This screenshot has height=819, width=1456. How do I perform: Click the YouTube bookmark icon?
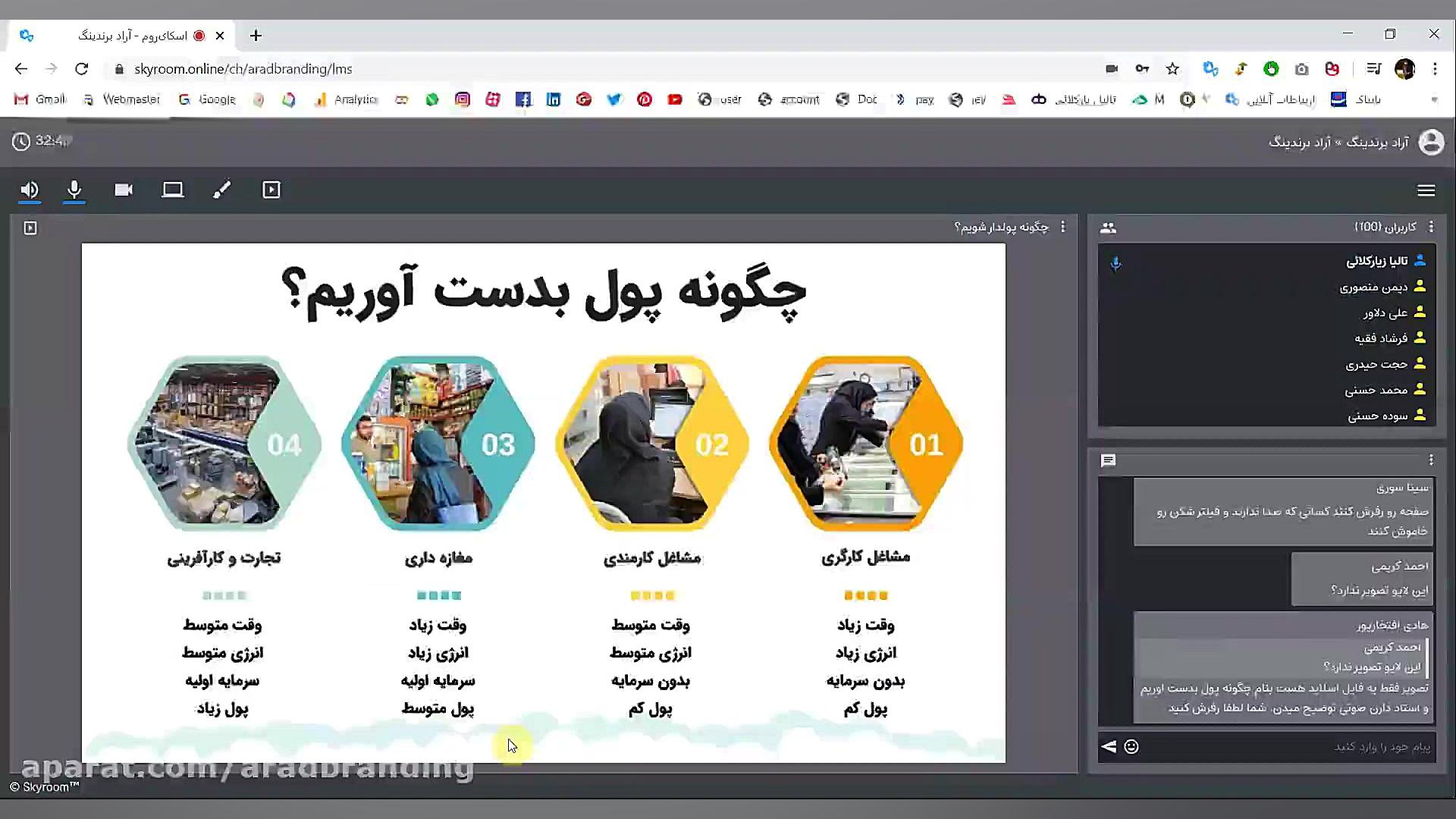click(x=674, y=99)
